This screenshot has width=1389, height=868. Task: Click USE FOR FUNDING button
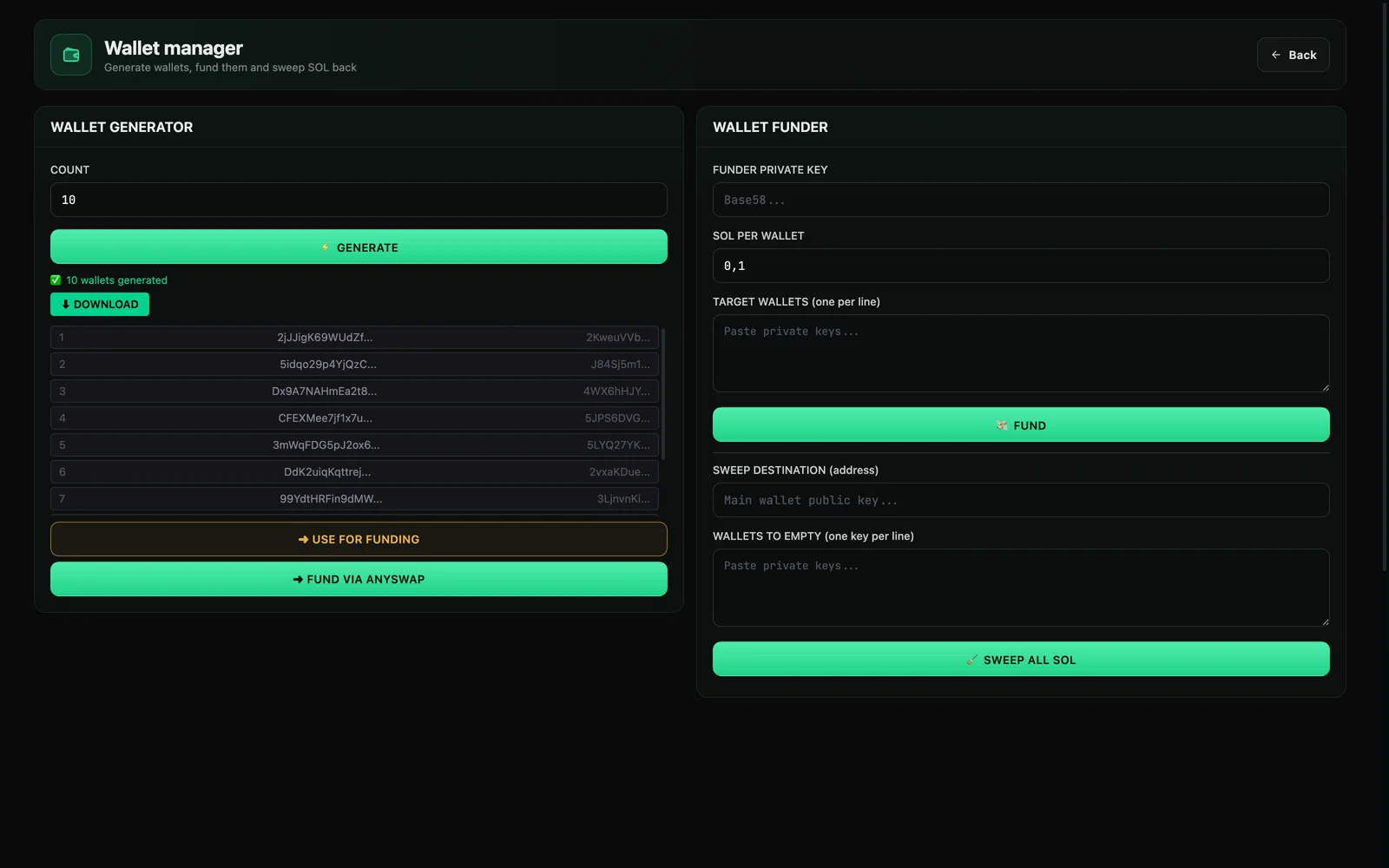pyautogui.click(x=359, y=539)
